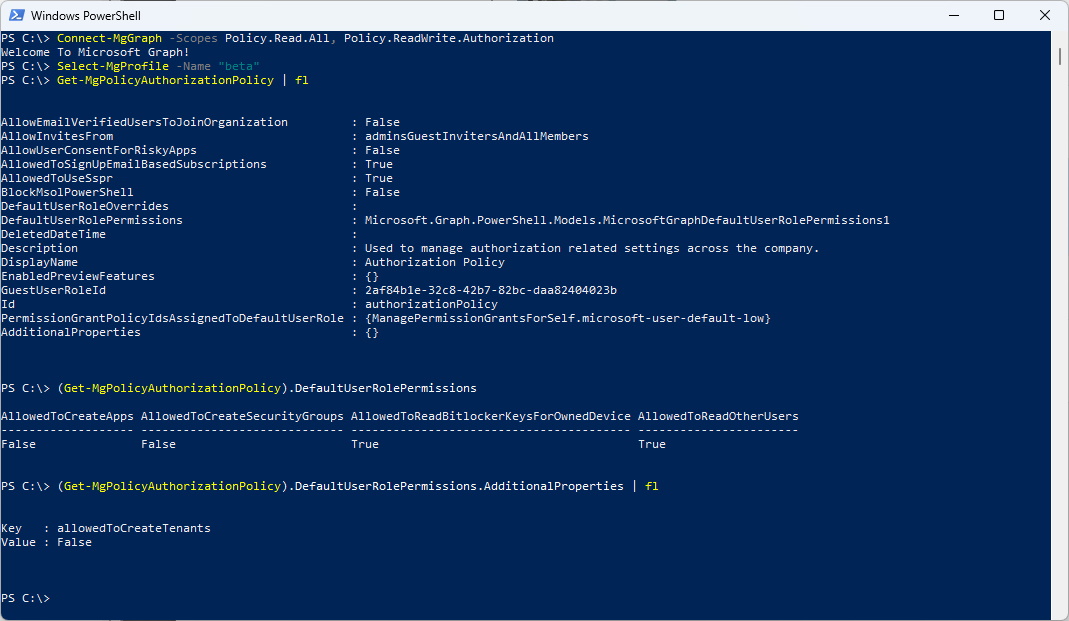This screenshot has height=621, width=1069.
Task: Click the "DisplayName" property name
Action: click(x=40, y=262)
